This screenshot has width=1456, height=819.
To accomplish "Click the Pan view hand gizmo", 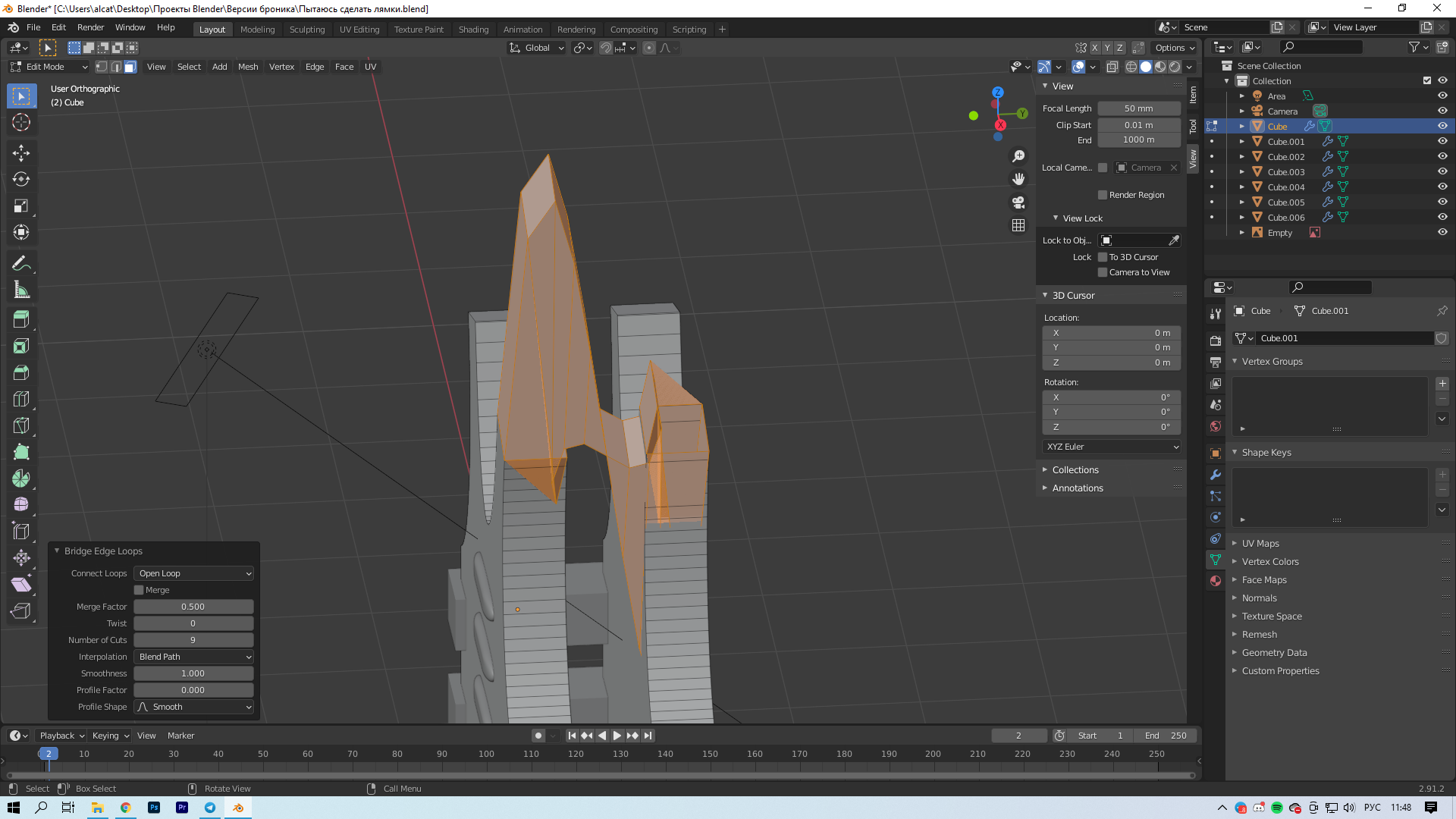I will coord(1018,179).
